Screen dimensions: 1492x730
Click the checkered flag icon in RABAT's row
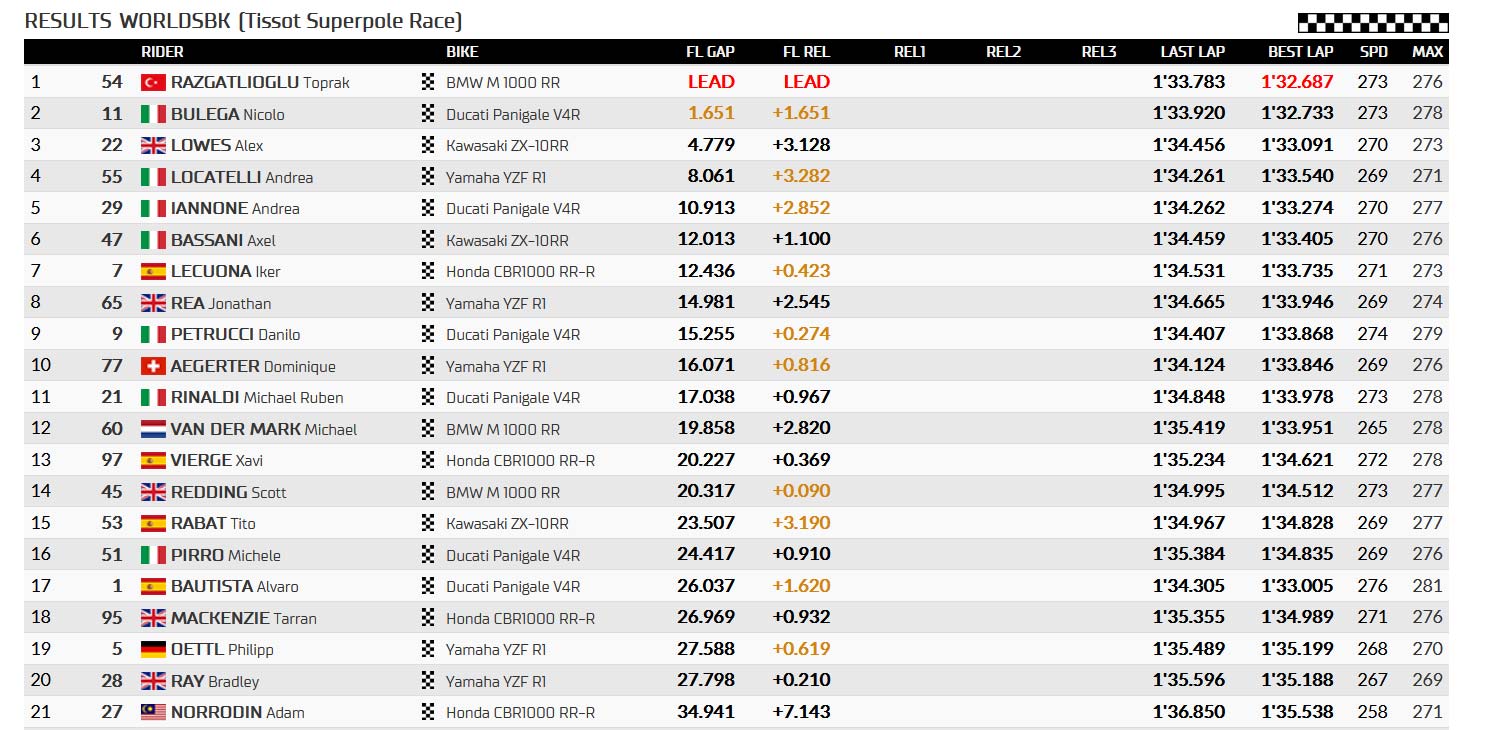click(428, 523)
